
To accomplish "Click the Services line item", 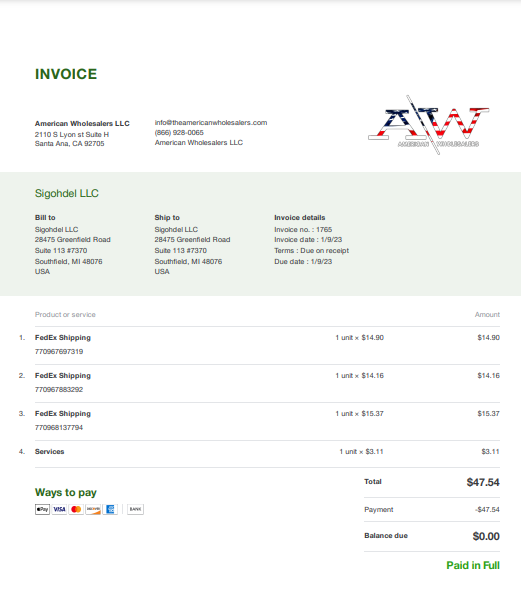I will (x=50, y=452).
